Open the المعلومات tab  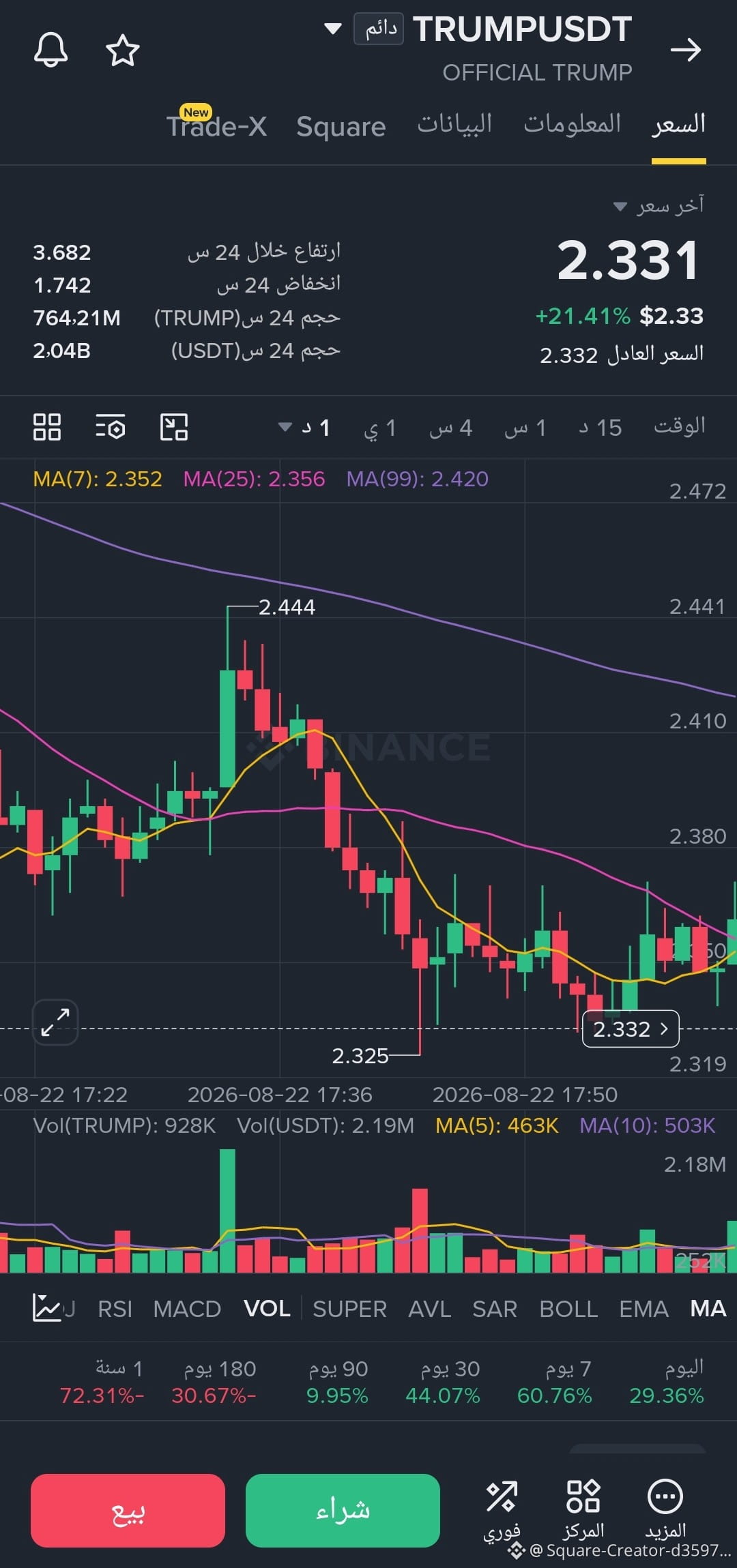(x=572, y=124)
